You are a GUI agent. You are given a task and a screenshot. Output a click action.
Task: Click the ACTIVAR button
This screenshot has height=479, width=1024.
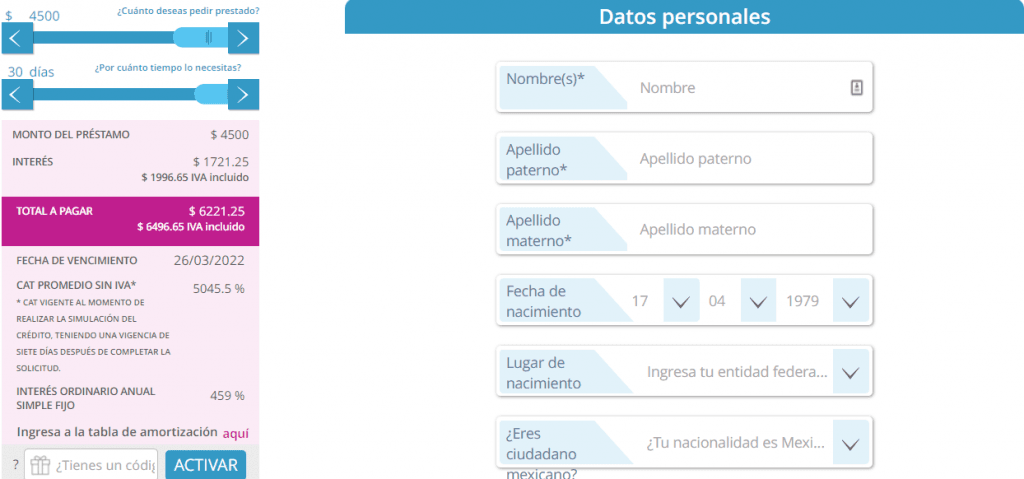(206, 465)
